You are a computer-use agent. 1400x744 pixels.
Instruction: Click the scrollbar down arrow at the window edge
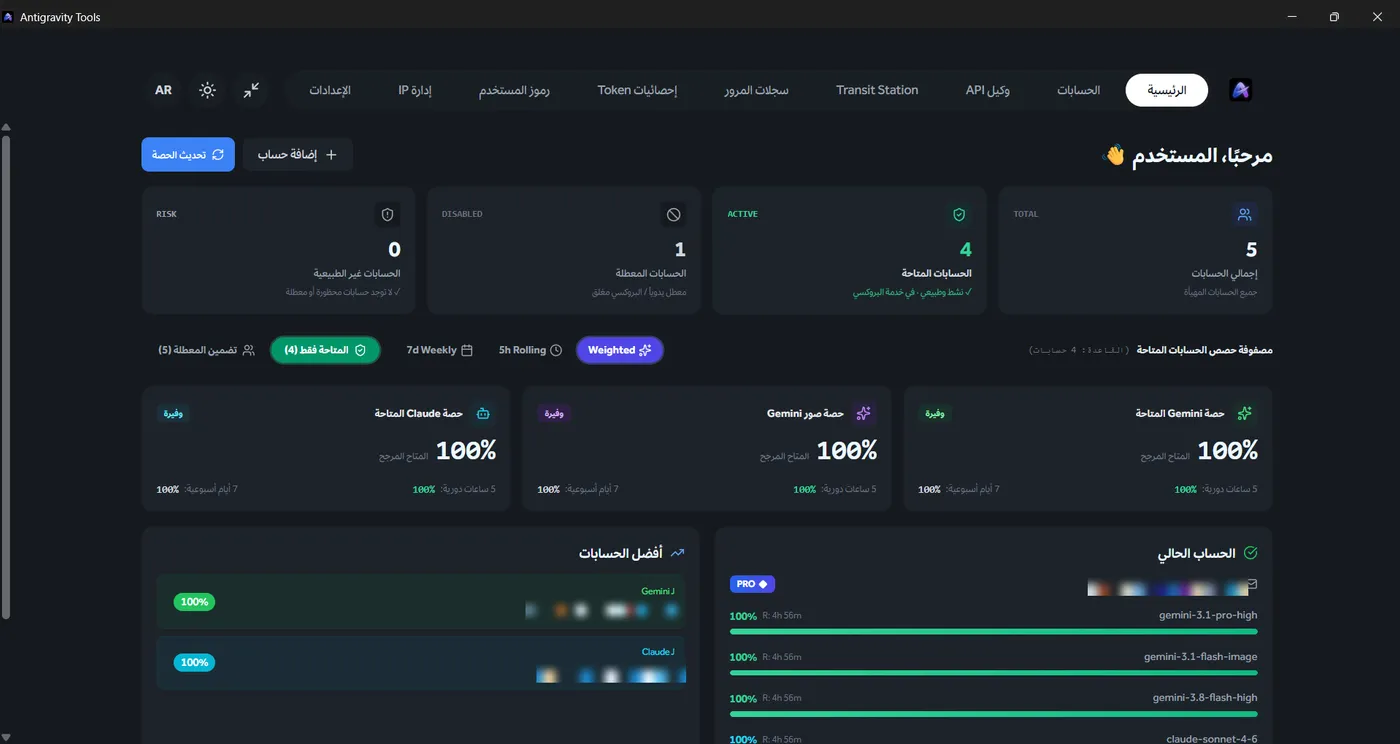[6, 738]
